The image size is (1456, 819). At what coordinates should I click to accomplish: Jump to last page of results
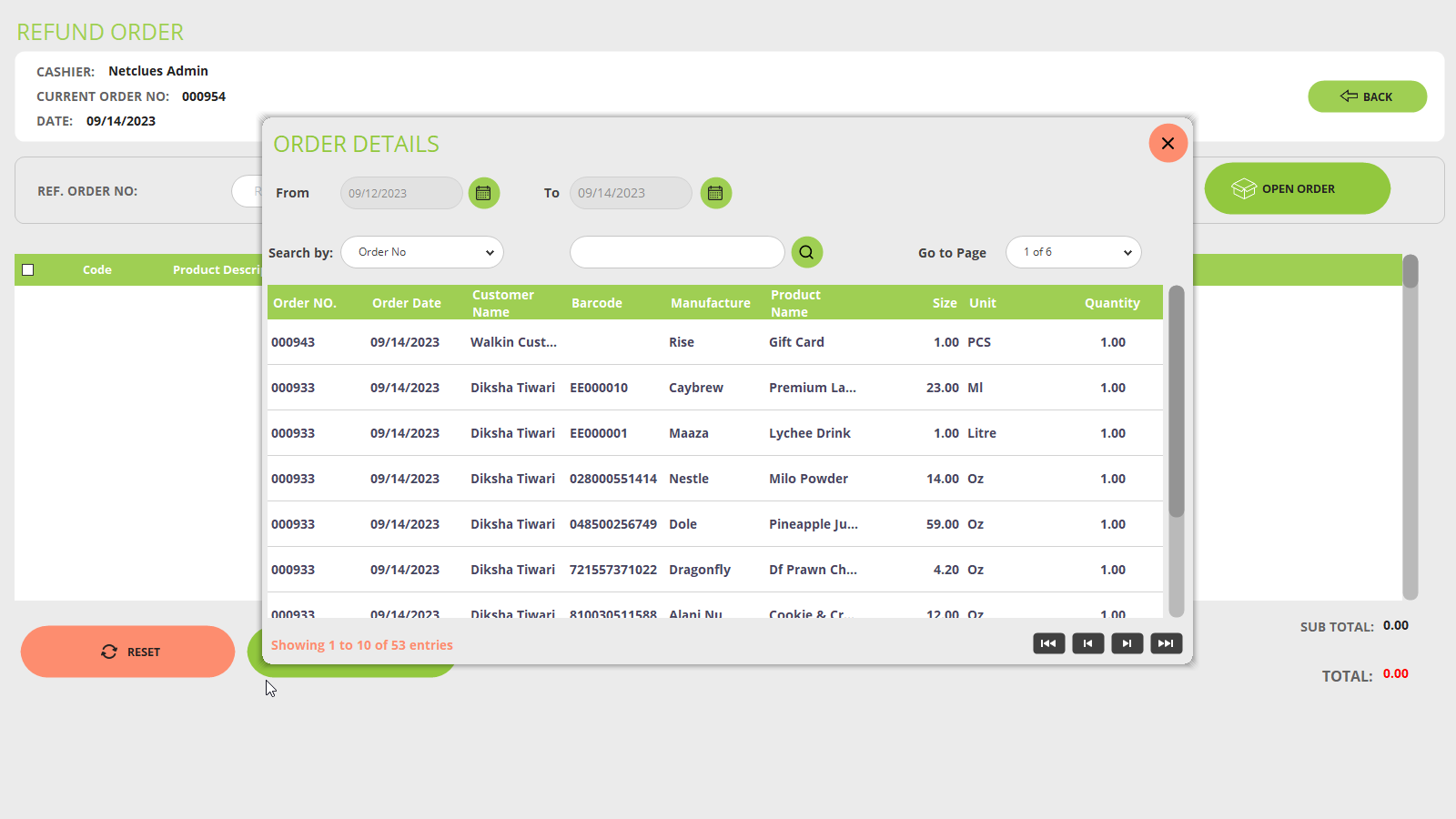1166,643
